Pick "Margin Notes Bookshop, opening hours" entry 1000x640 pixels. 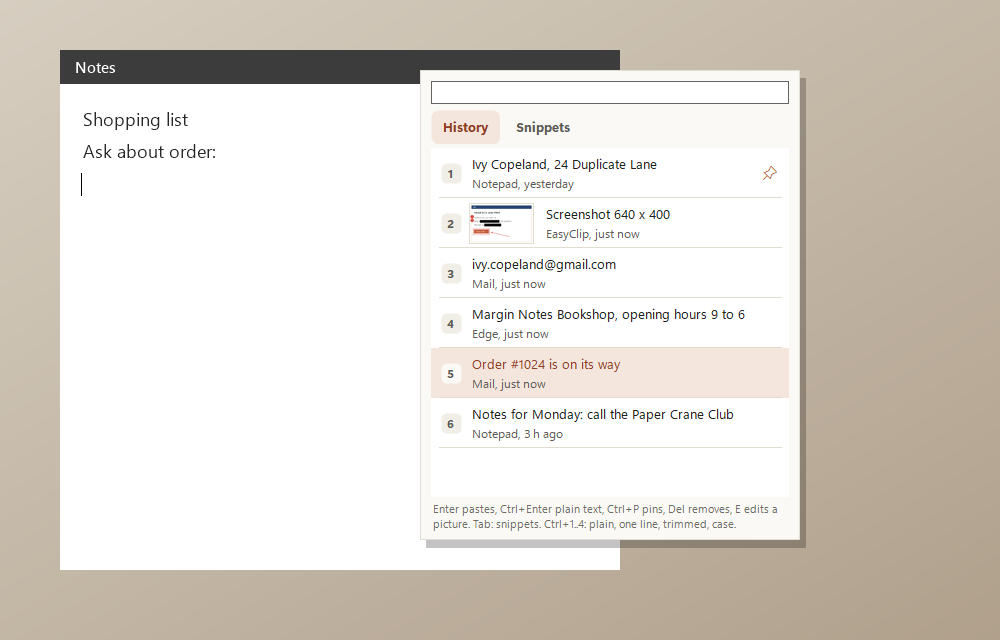pos(610,323)
